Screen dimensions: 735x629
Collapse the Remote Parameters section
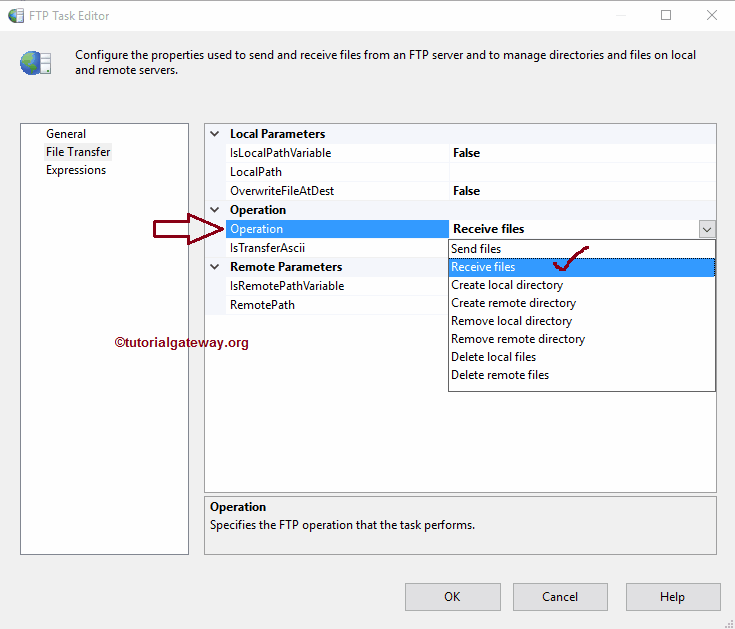click(x=215, y=267)
